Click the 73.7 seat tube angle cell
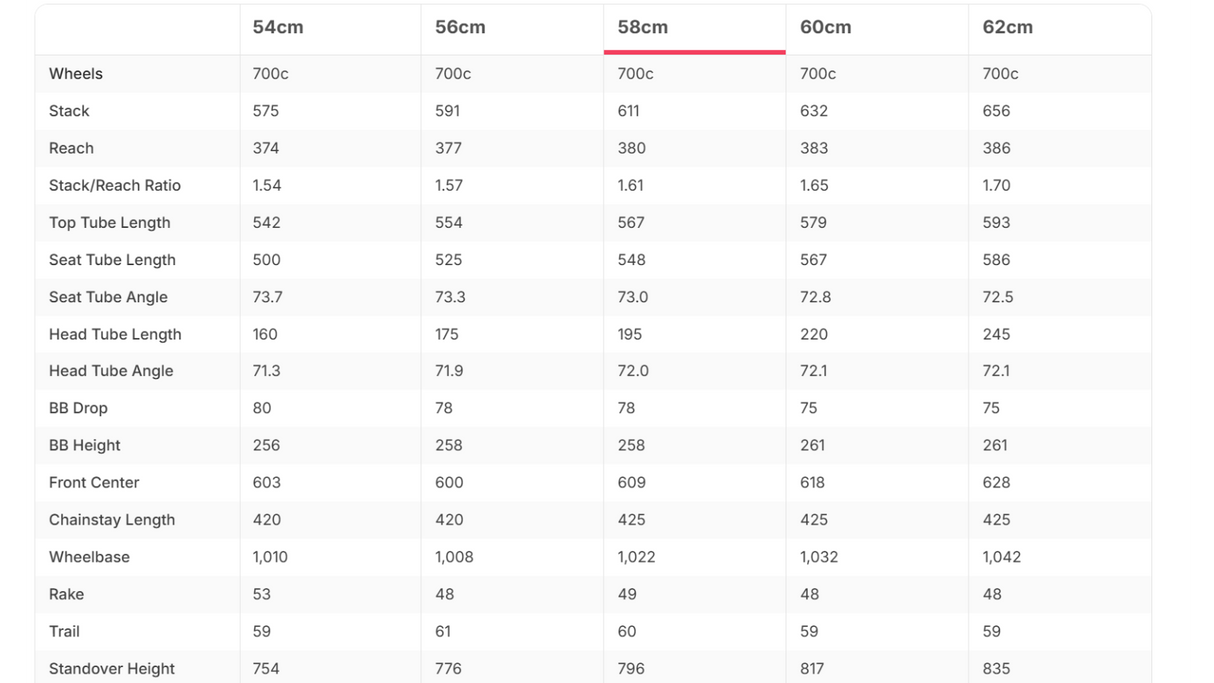Viewport: 1214px width, 683px height. click(266, 297)
